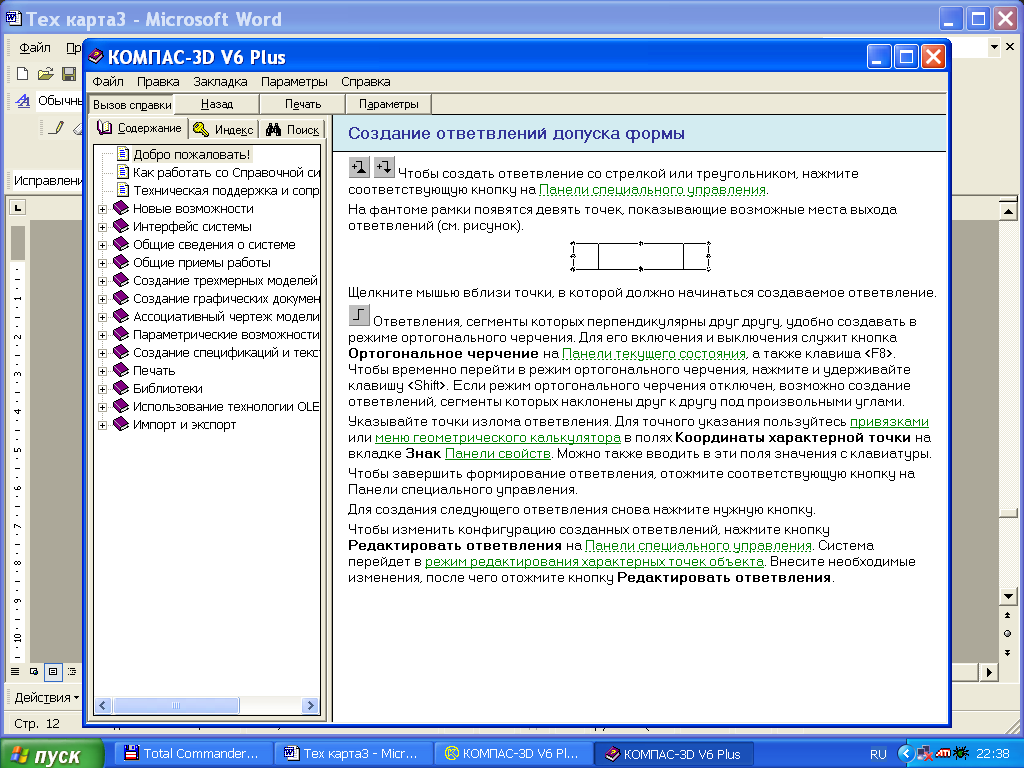This screenshot has height=768, width=1024.
Task: Switch to first КОМПАС-3D V6 Pl... taskbar button
Action: point(513,754)
